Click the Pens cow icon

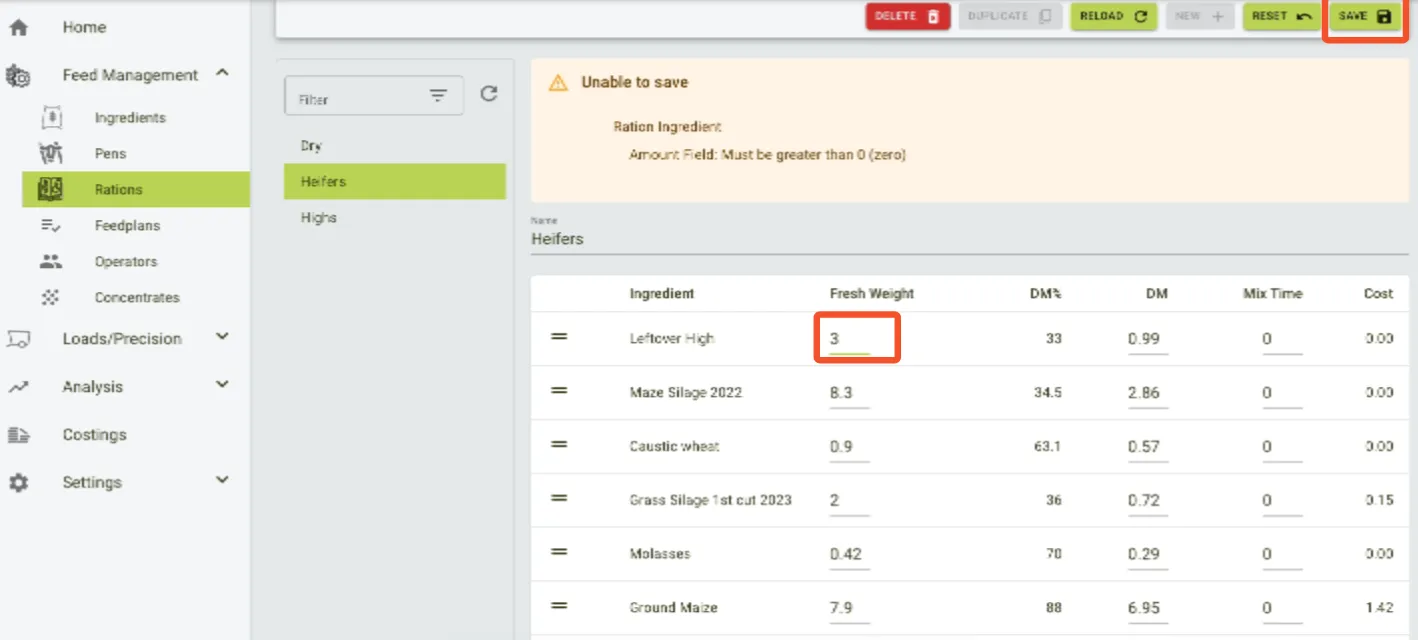tap(51, 154)
